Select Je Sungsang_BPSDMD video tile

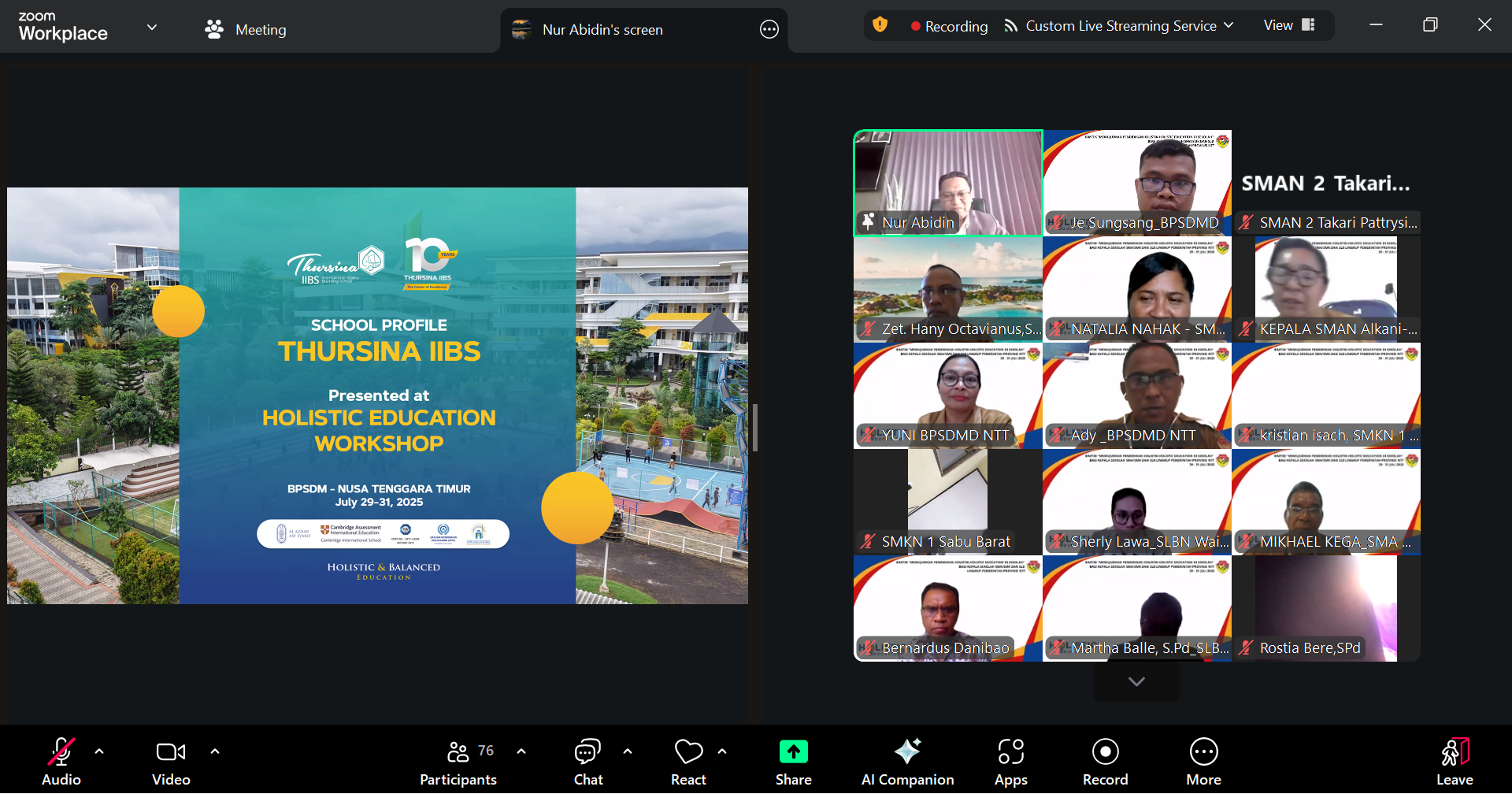coord(1137,183)
